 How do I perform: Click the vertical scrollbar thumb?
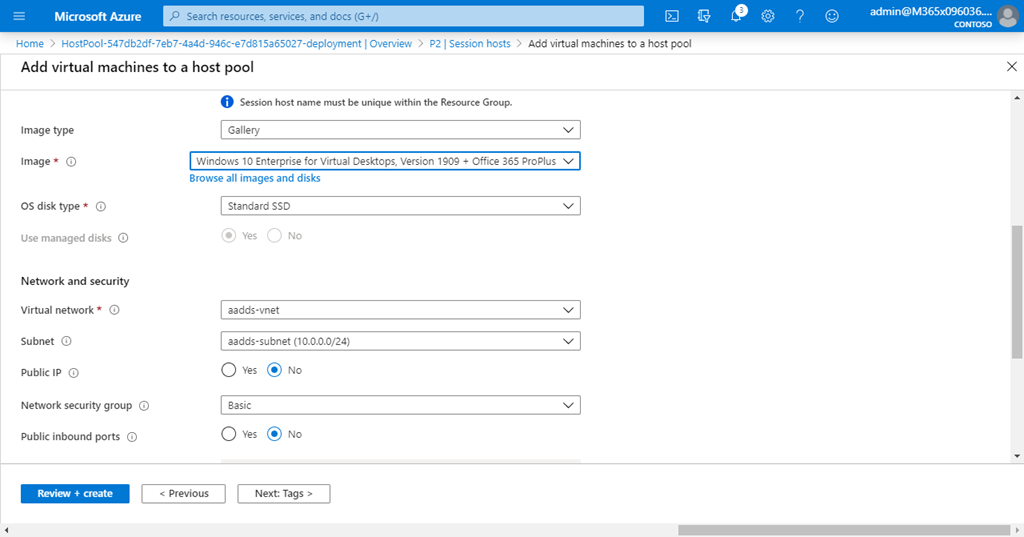[x=1017, y=290]
